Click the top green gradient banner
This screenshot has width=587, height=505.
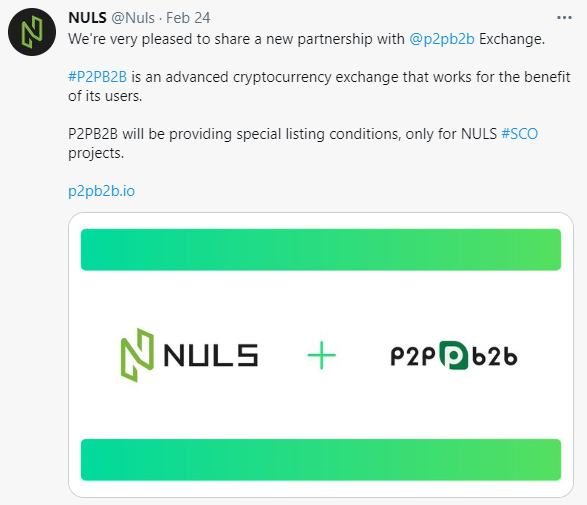click(321, 250)
